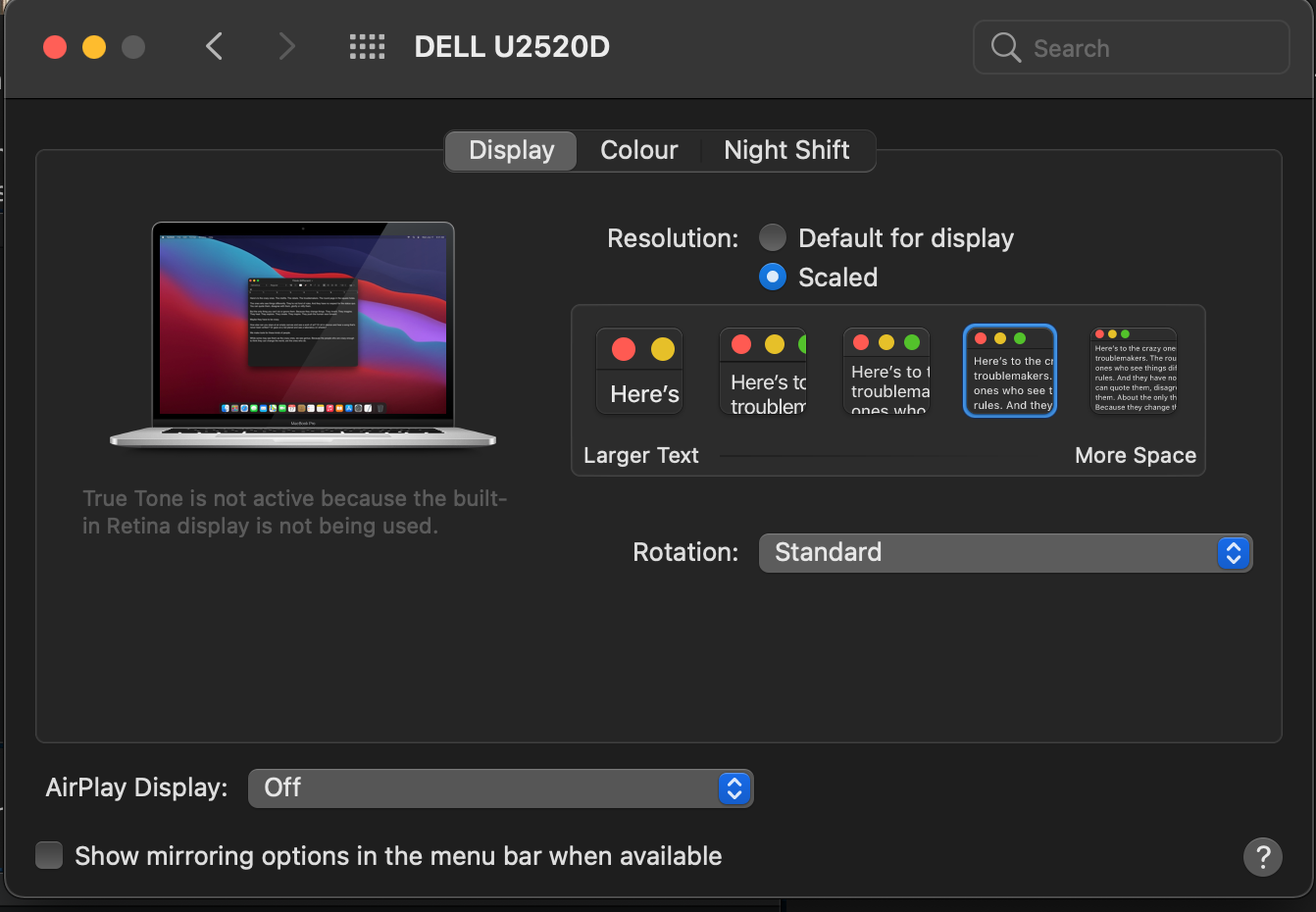Enable Show mirroring options checkbox
The height and width of the screenshot is (912, 1316).
pos(49,855)
